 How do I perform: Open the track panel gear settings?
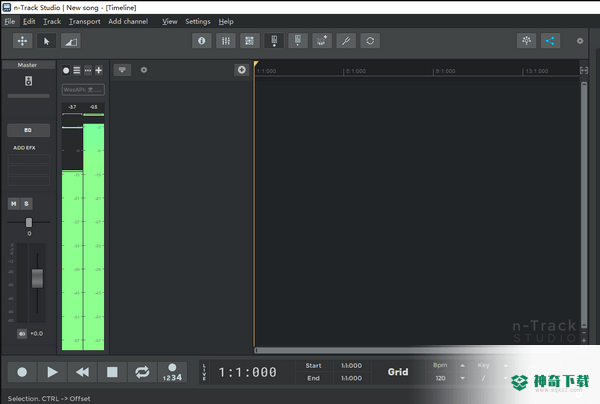[144, 70]
